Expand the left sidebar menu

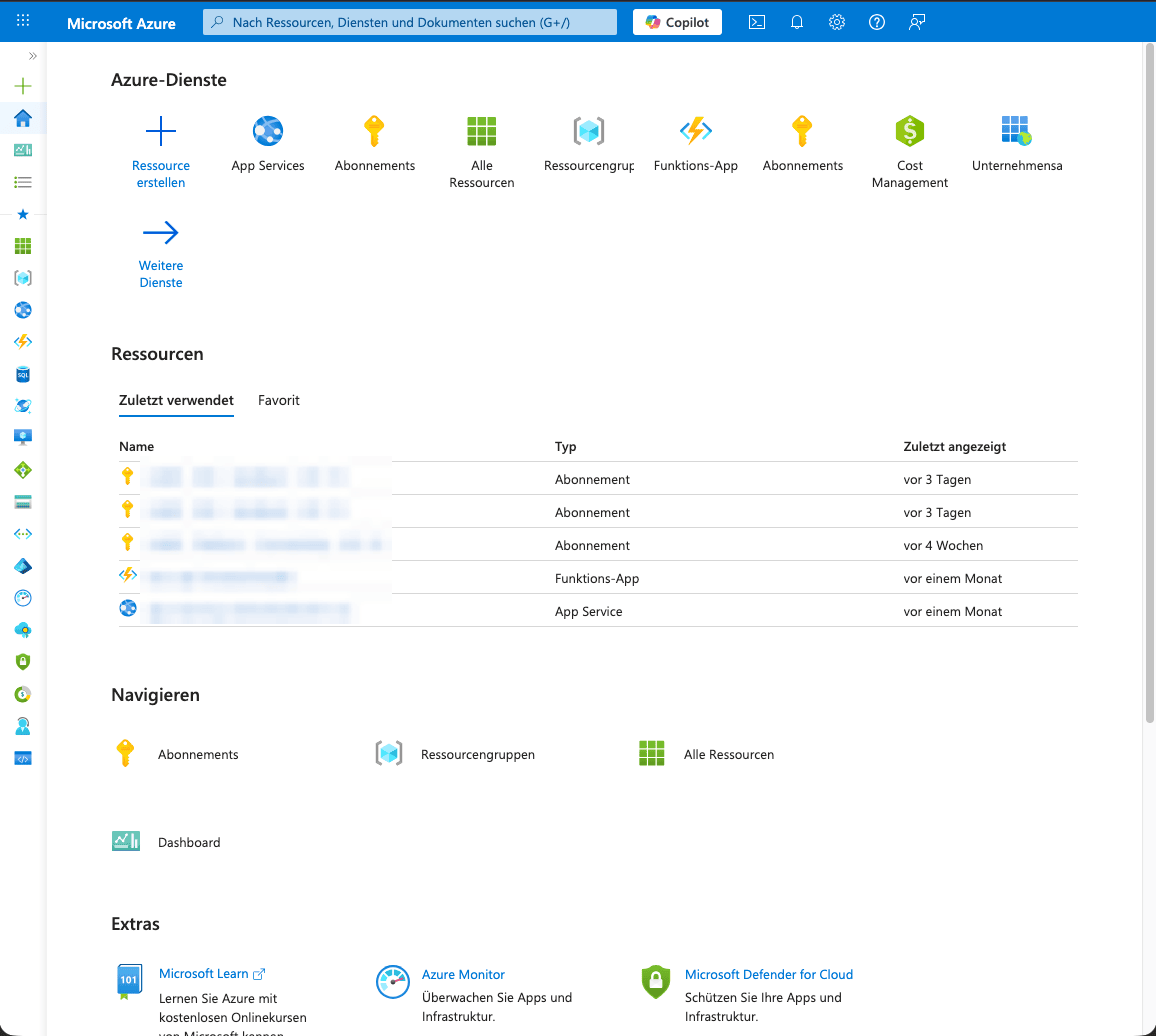(32, 56)
